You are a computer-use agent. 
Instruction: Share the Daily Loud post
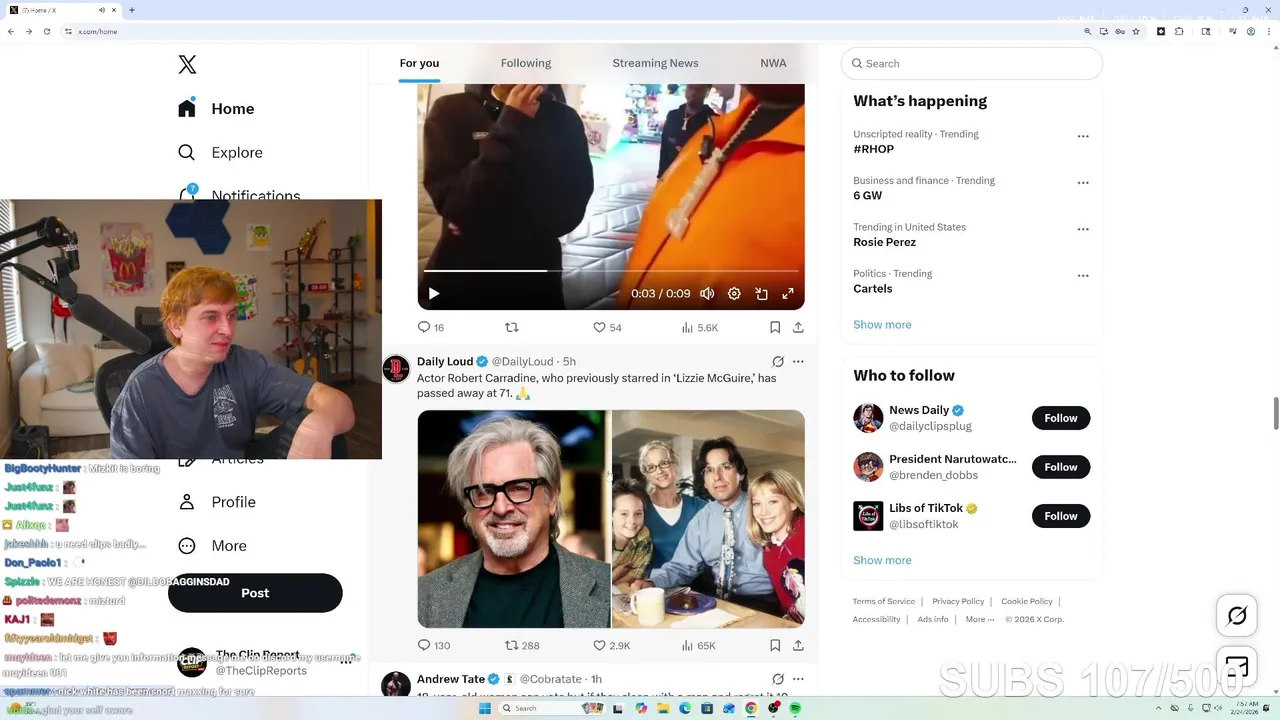coord(798,646)
